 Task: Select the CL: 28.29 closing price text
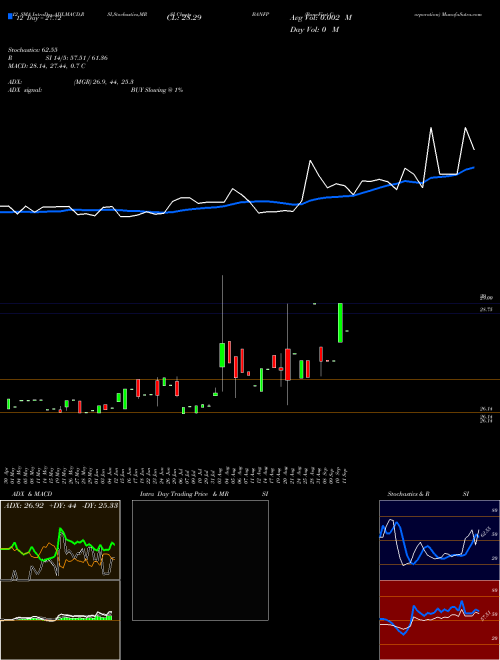coord(184,17)
